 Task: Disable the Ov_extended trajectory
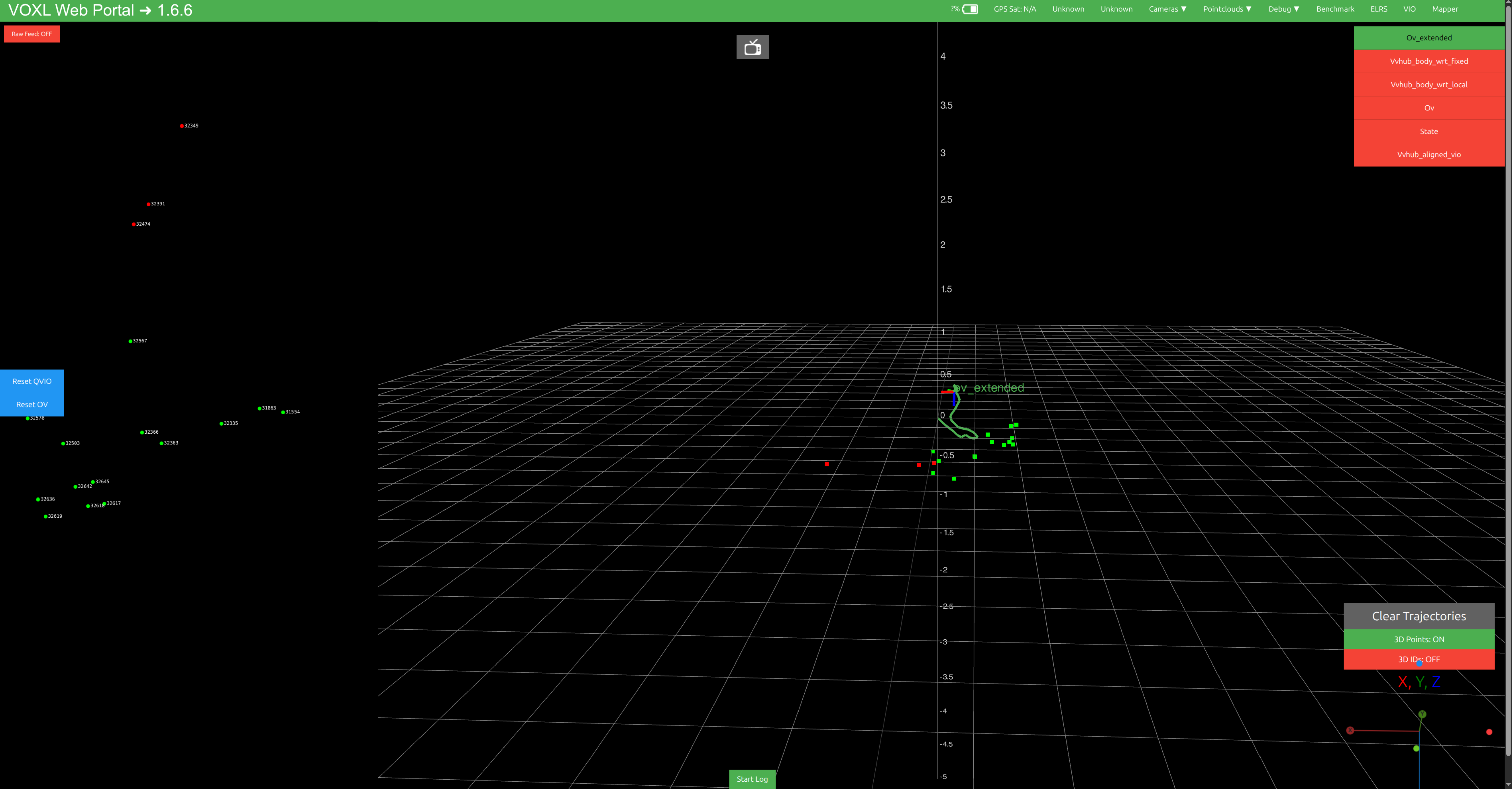pos(1429,38)
